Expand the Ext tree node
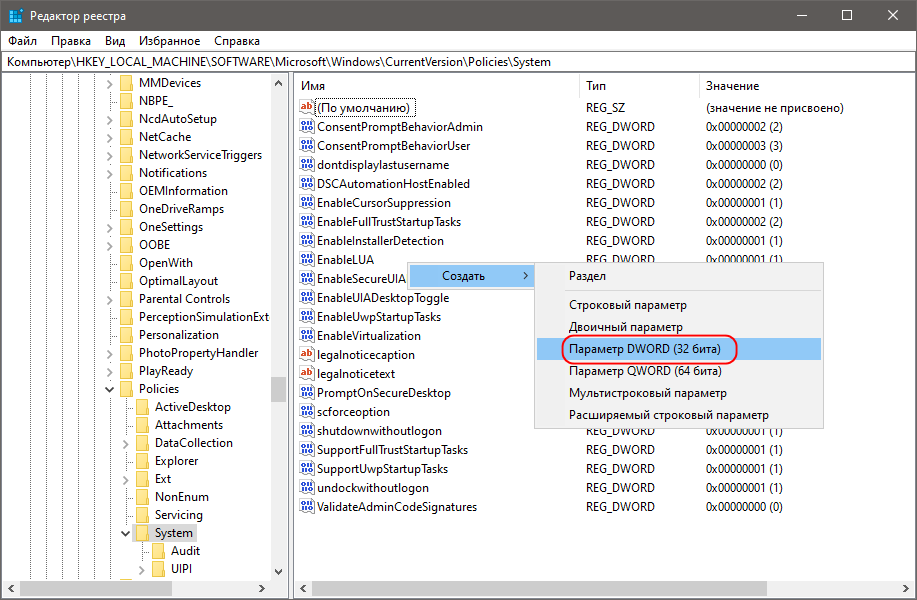The height and width of the screenshot is (600, 917). point(125,480)
